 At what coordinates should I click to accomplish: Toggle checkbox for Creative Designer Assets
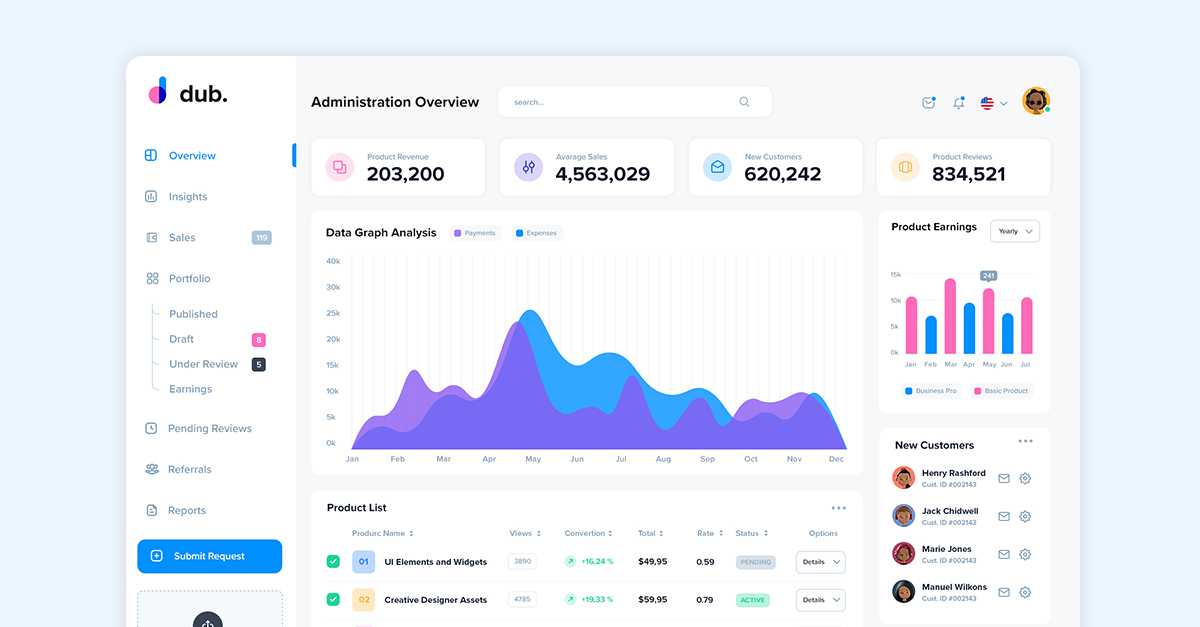point(333,600)
